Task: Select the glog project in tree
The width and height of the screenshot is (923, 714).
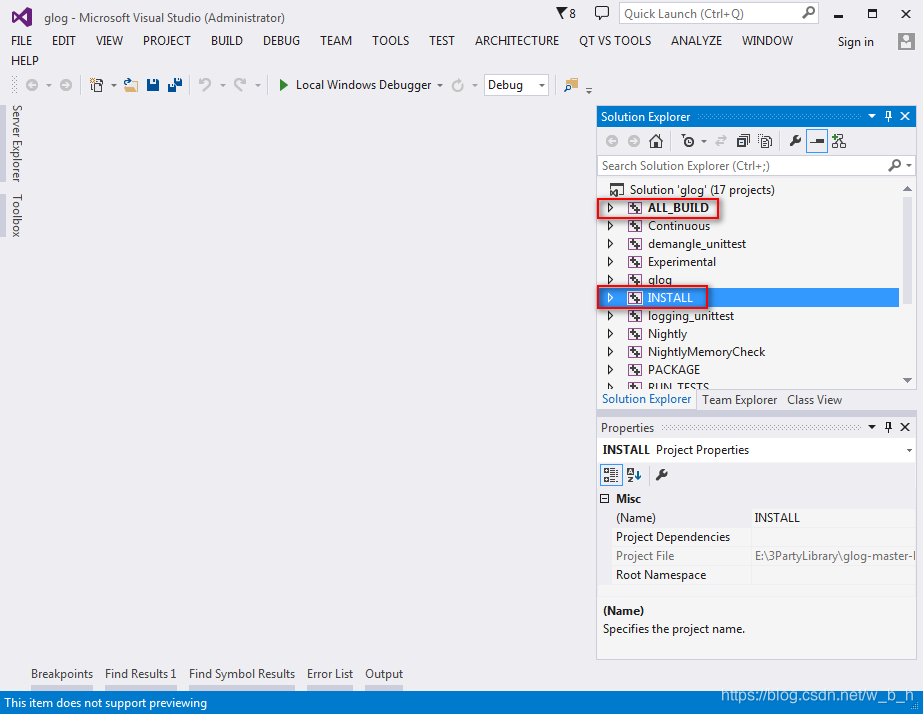Action: click(660, 280)
